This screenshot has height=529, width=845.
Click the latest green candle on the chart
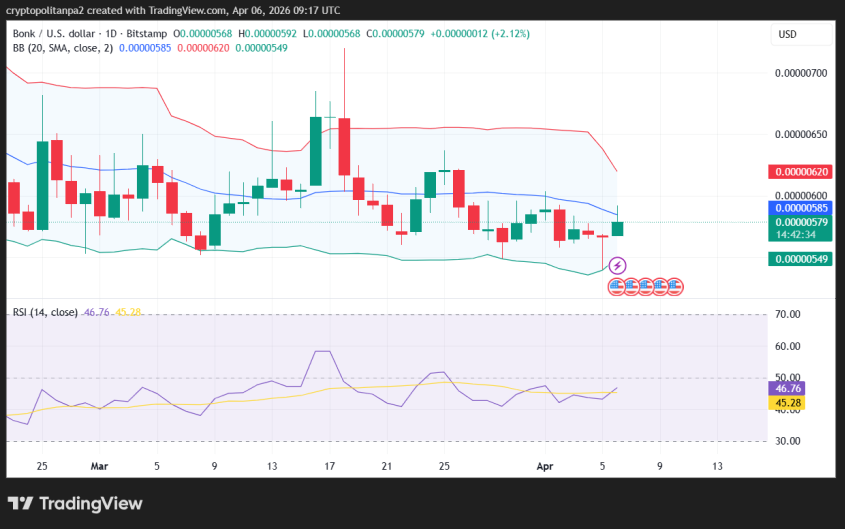coord(617,228)
